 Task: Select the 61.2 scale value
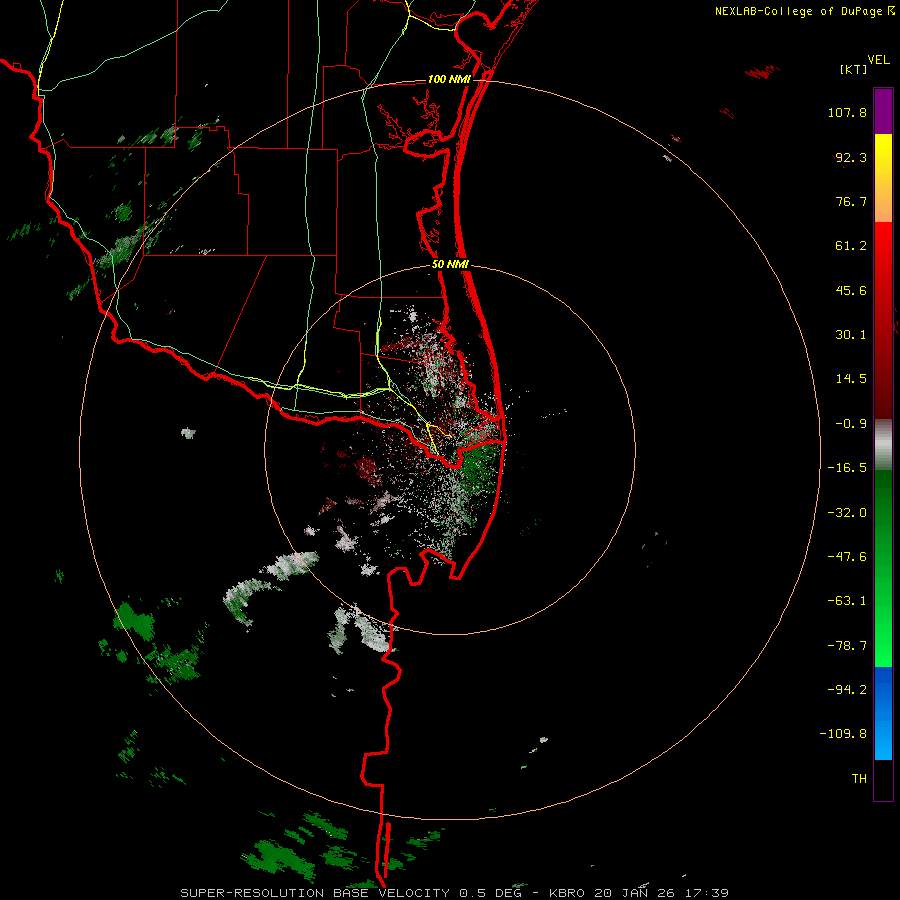851,246
